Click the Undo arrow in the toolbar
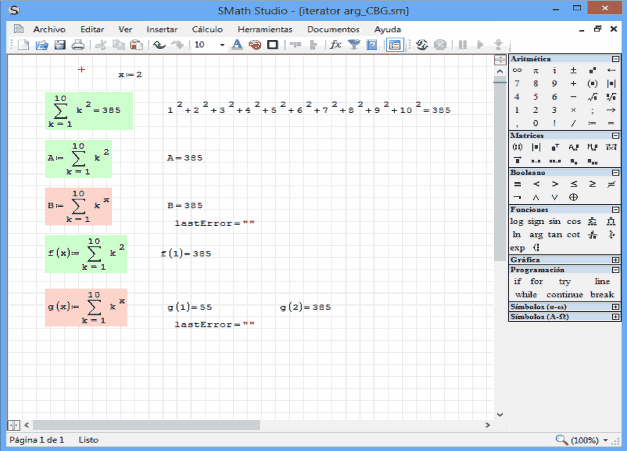 pos(159,45)
